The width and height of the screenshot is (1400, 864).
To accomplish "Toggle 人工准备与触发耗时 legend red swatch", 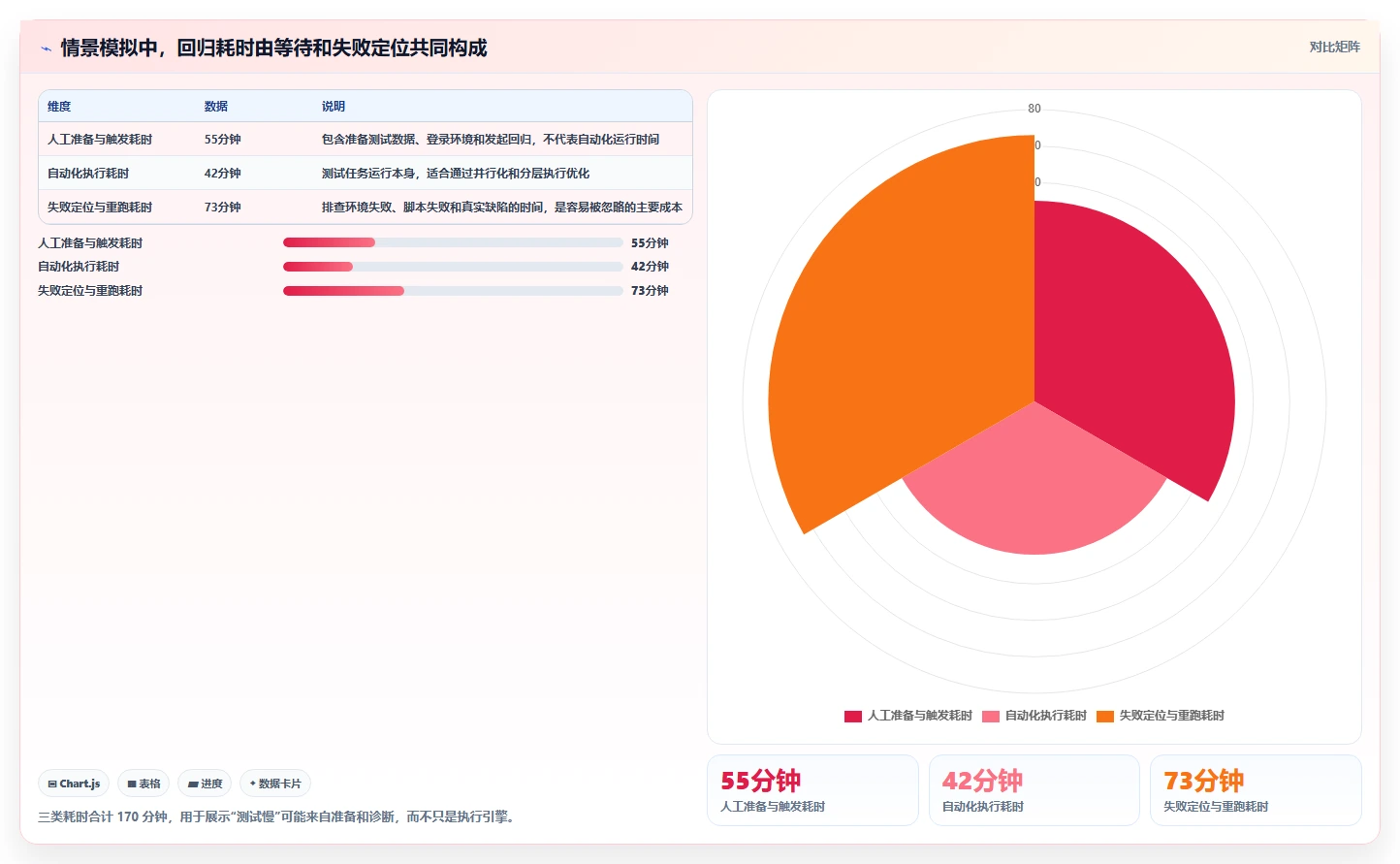I will point(853,717).
